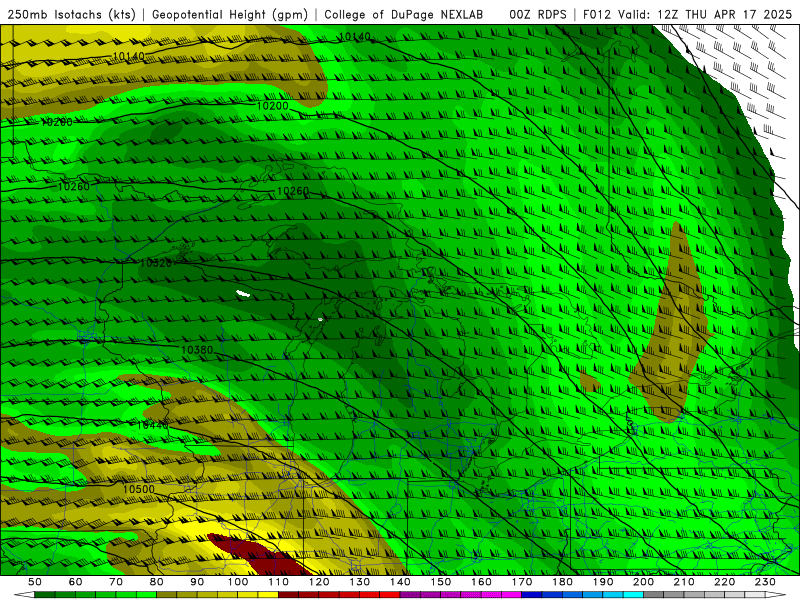Select the 180 value on the color scale
800x600 pixels.
(562, 582)
